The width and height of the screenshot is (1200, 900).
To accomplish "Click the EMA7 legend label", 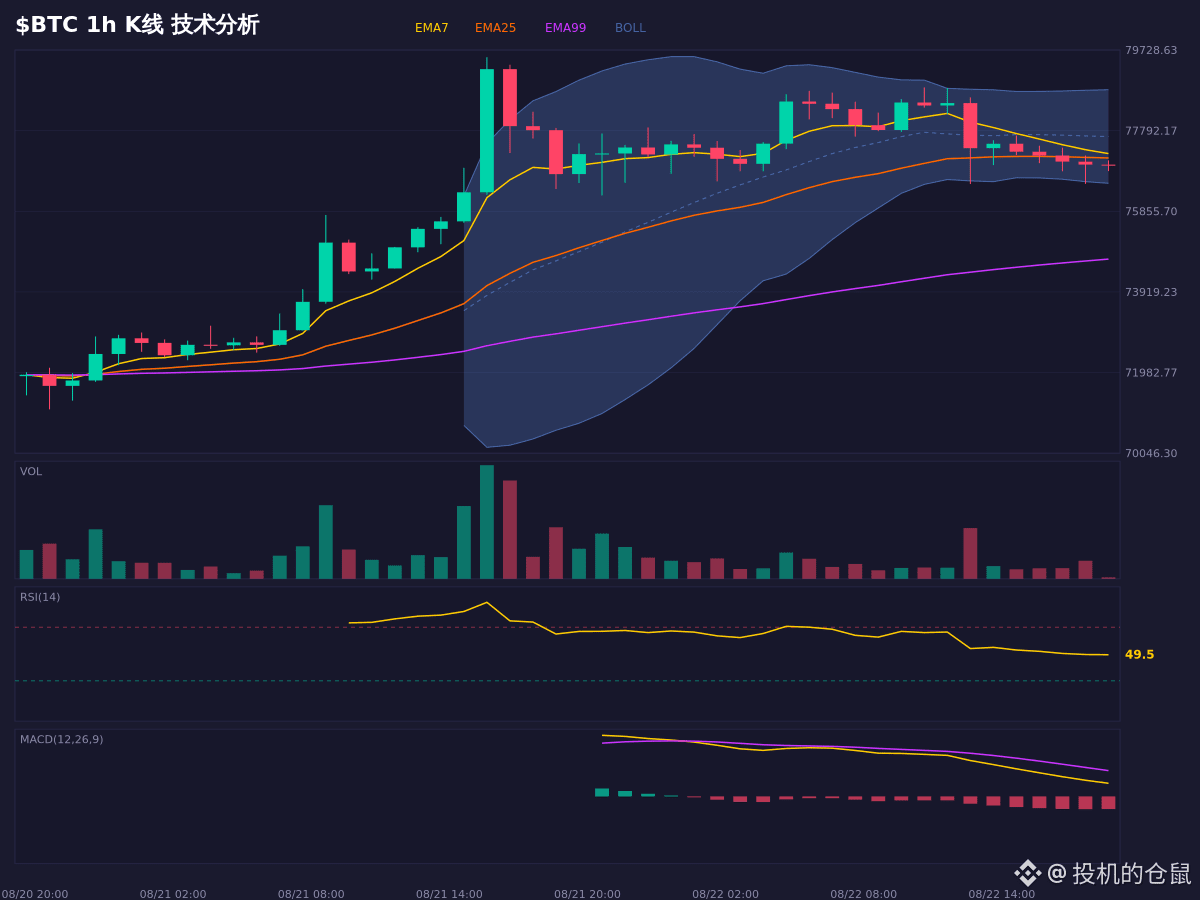I will tap(432, 28).
